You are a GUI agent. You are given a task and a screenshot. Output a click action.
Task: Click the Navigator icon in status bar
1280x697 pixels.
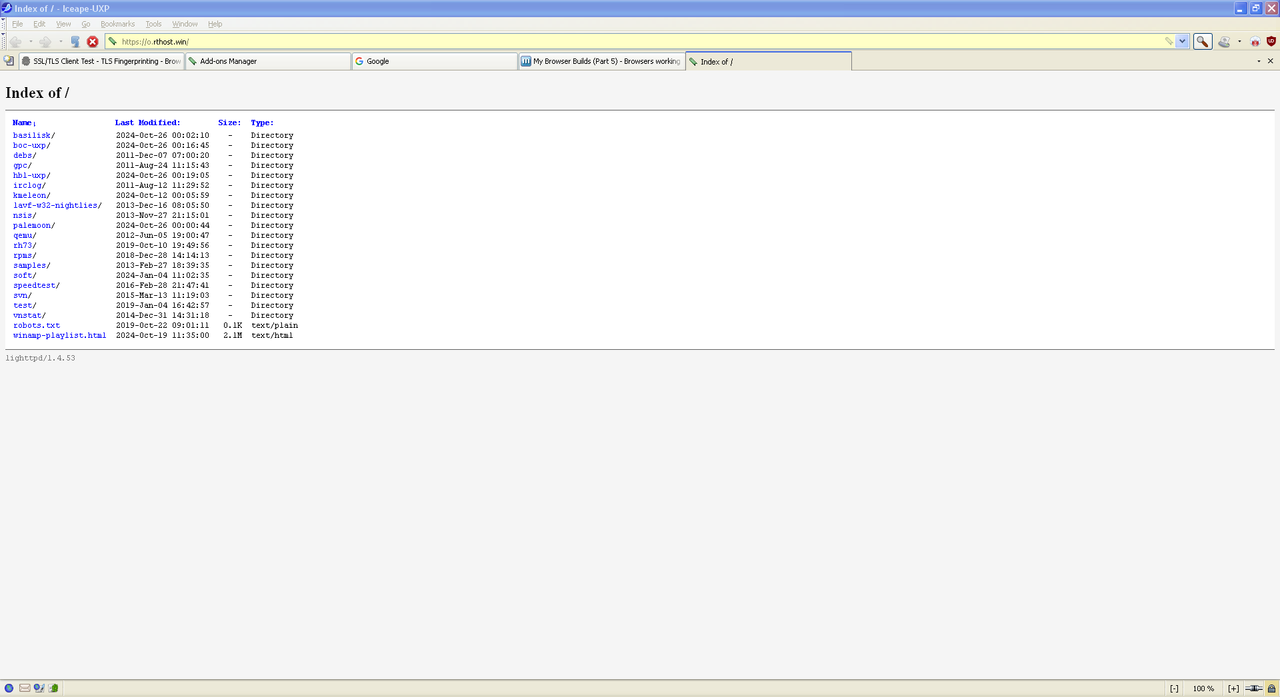tap(9, 688)
